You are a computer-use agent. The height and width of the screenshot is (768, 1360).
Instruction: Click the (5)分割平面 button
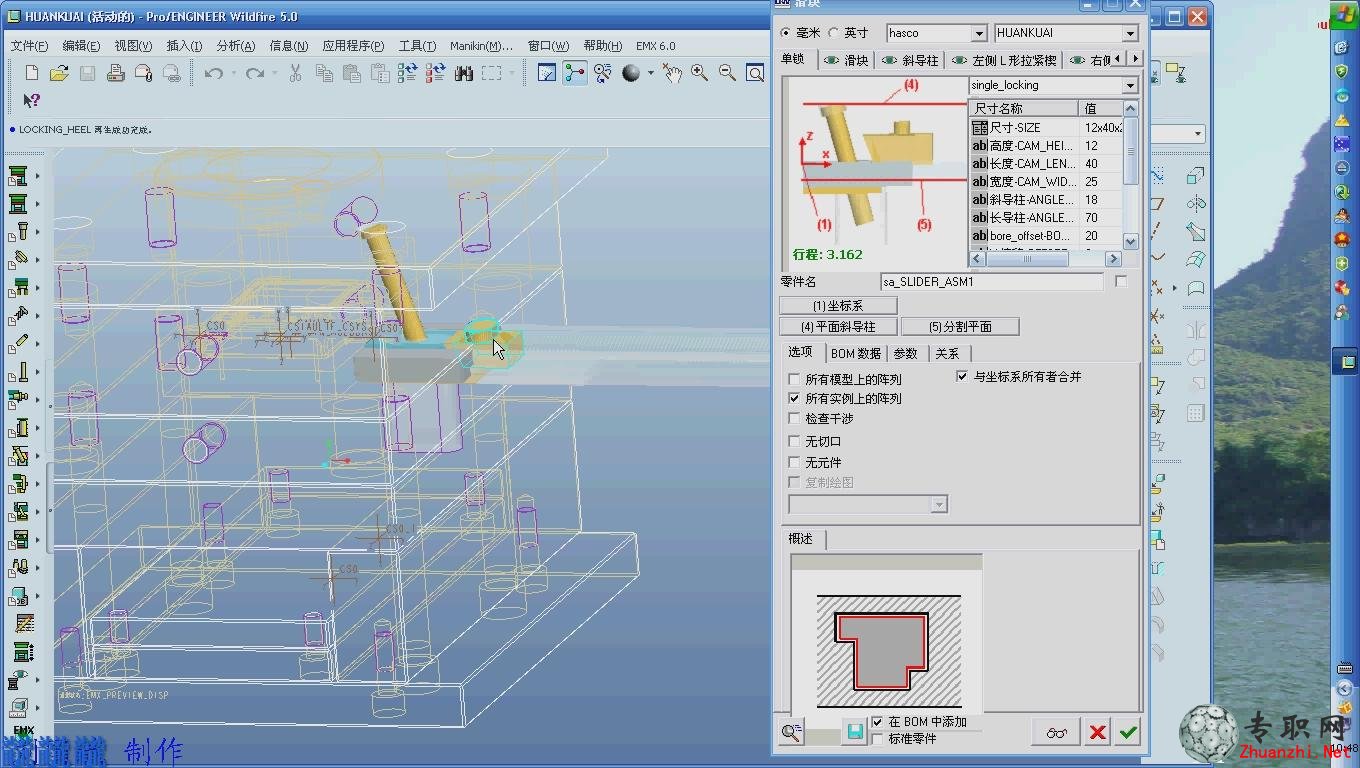click(x=960, y=327)
